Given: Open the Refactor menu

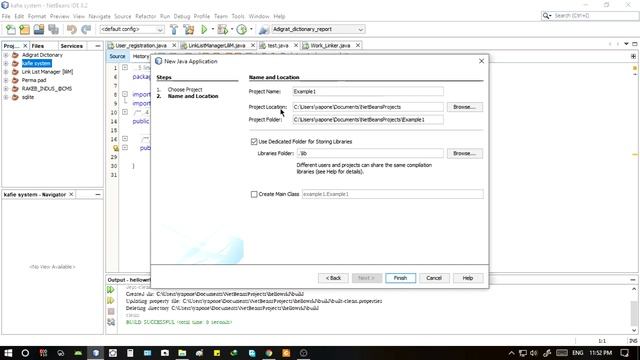Looking at the screenshot, I should point(146,16).
